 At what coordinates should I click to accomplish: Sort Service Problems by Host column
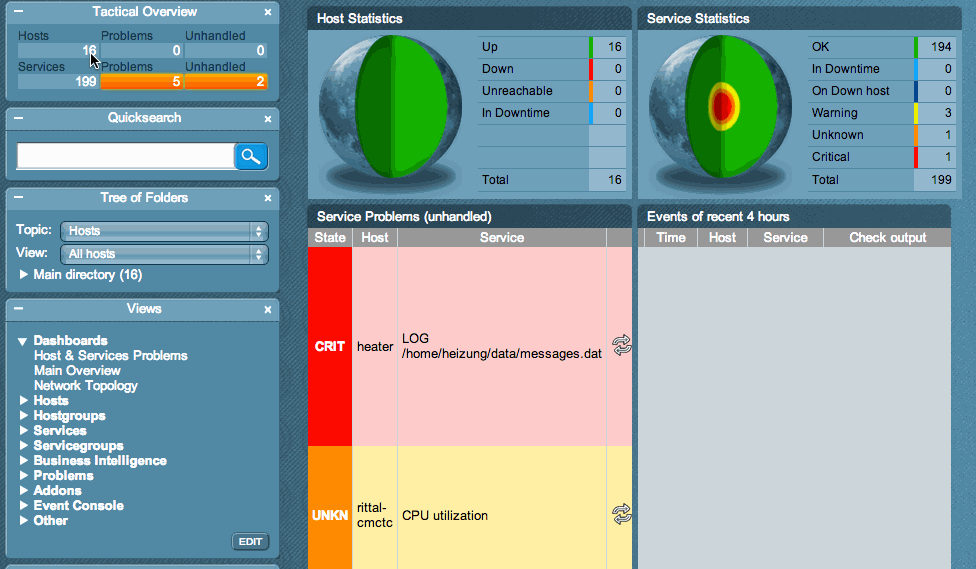(375, 237)
